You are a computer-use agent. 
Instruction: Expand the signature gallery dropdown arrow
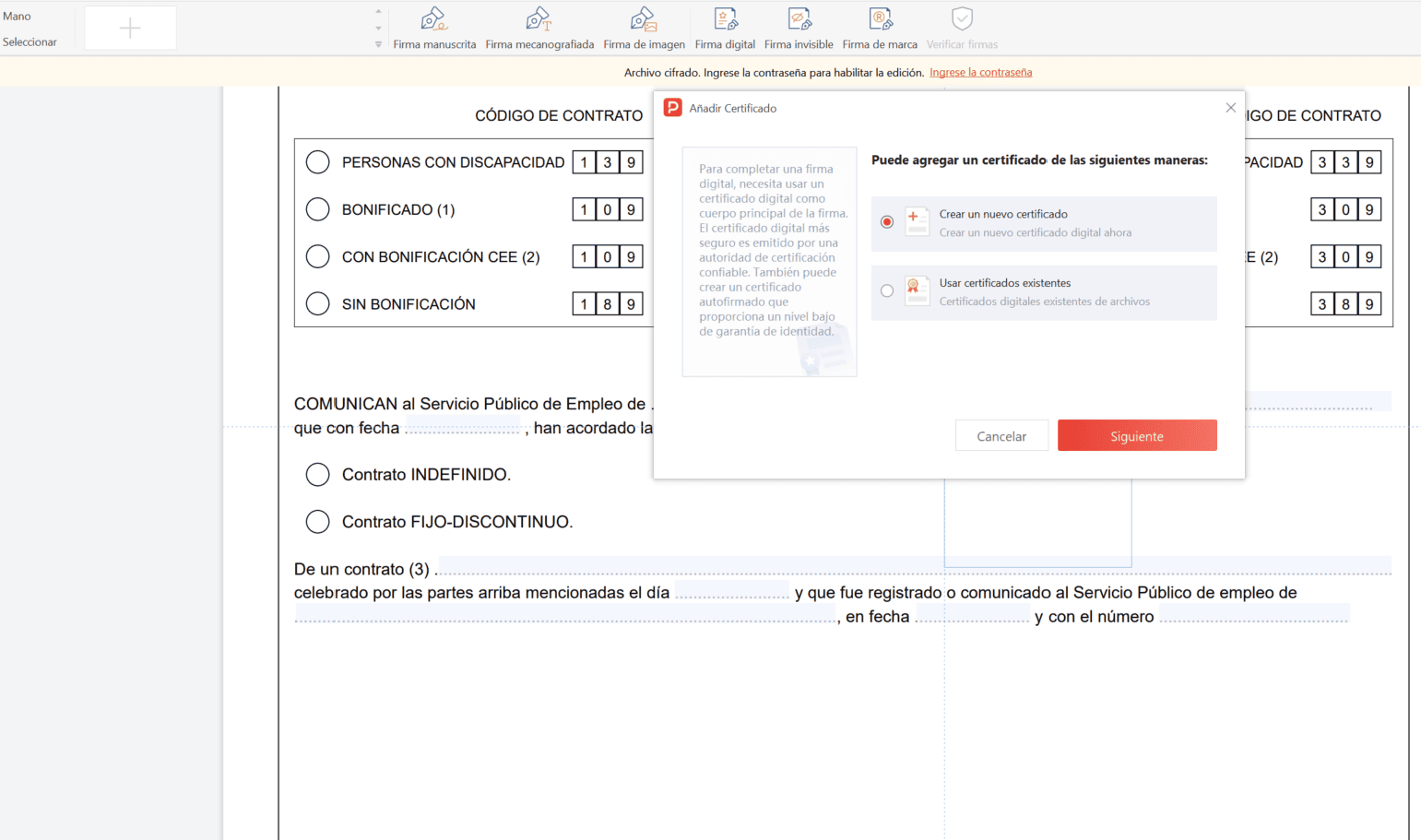pos(378,44)
